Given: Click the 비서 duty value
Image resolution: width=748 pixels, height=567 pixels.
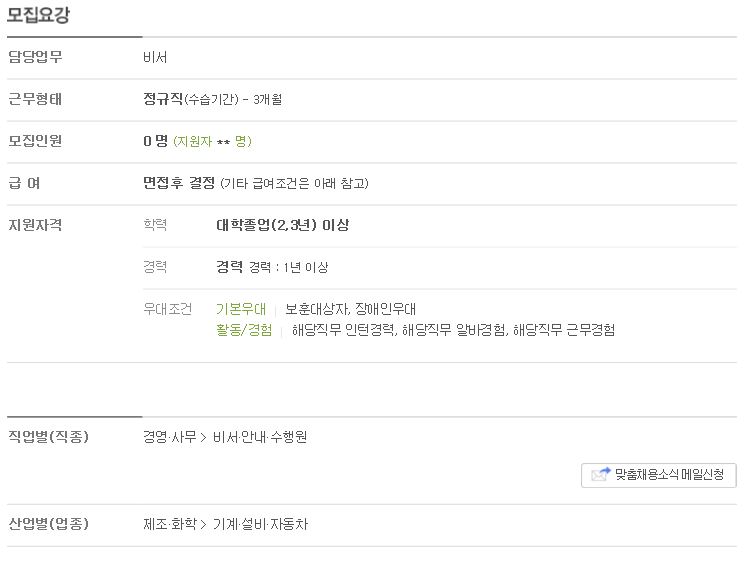Looking at the screenshot, I should [155, 57].
